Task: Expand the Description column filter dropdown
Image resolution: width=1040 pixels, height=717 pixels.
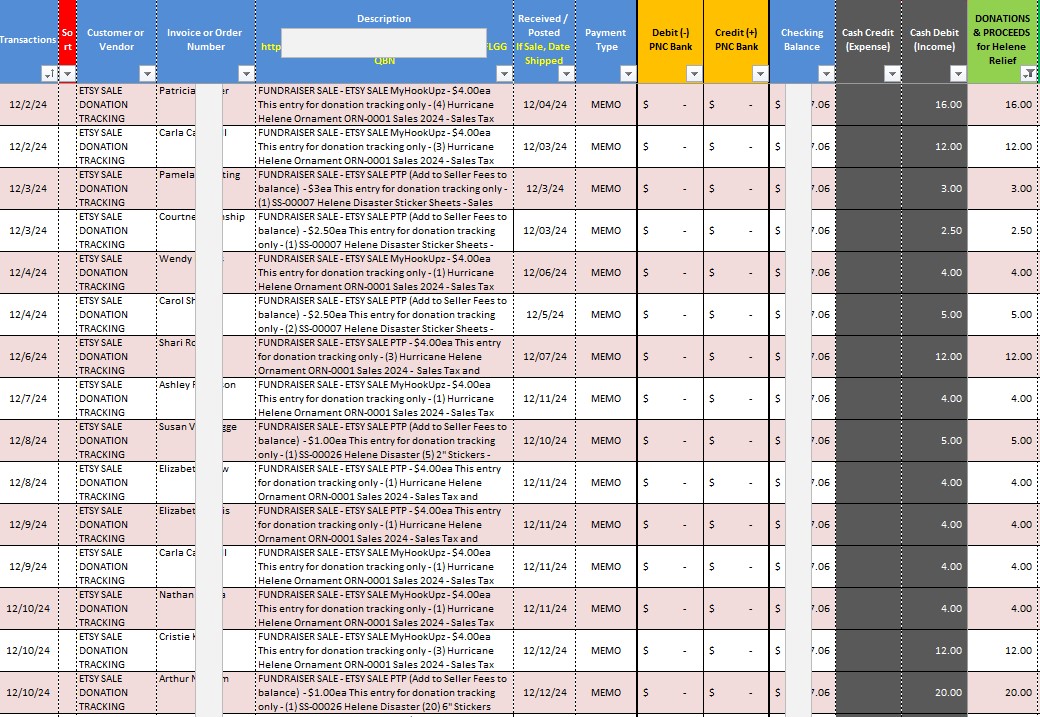Action: tap(504, 74)
